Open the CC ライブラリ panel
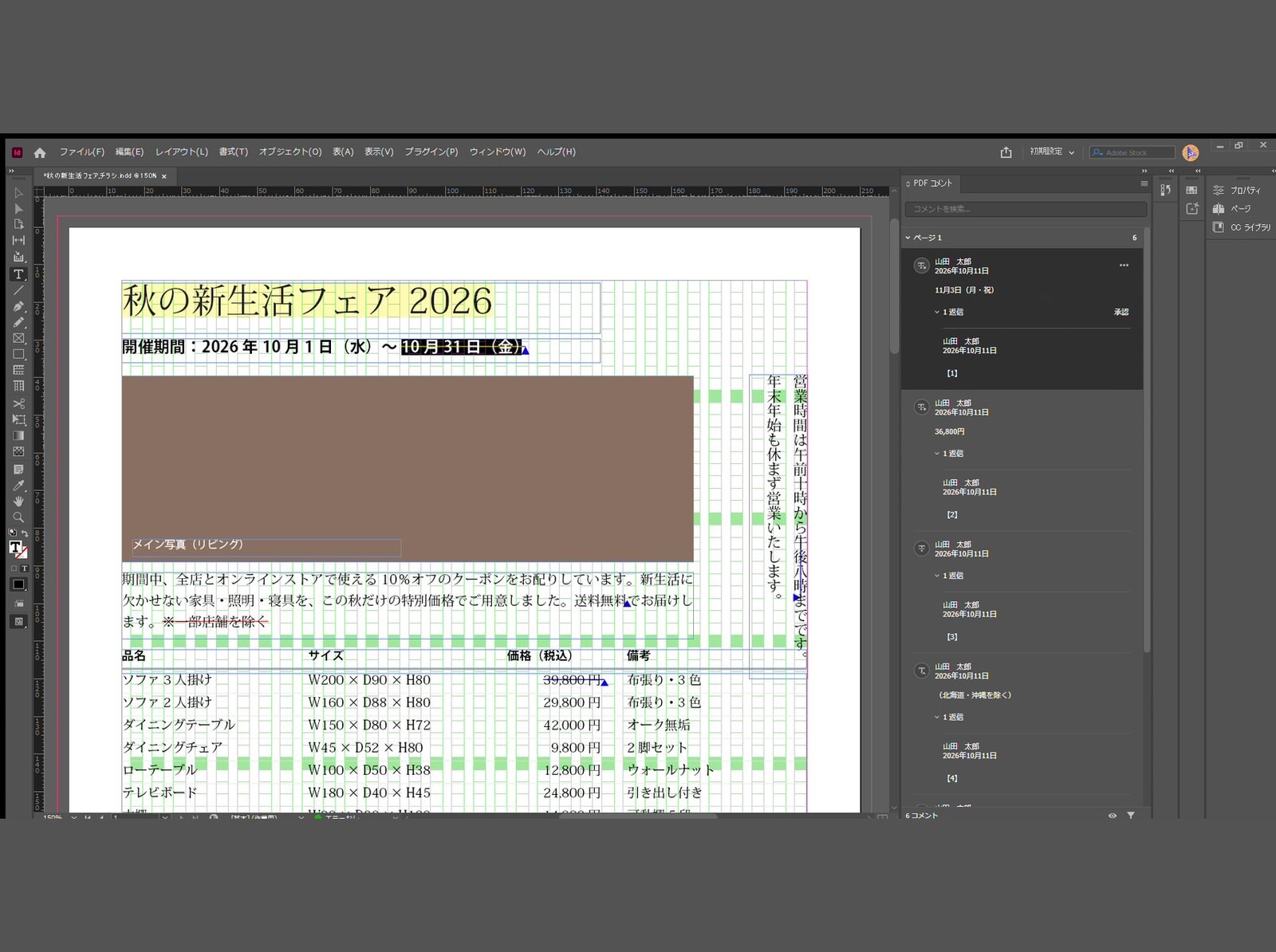This screenshot has width=1276, height=952. point(1243,227)
